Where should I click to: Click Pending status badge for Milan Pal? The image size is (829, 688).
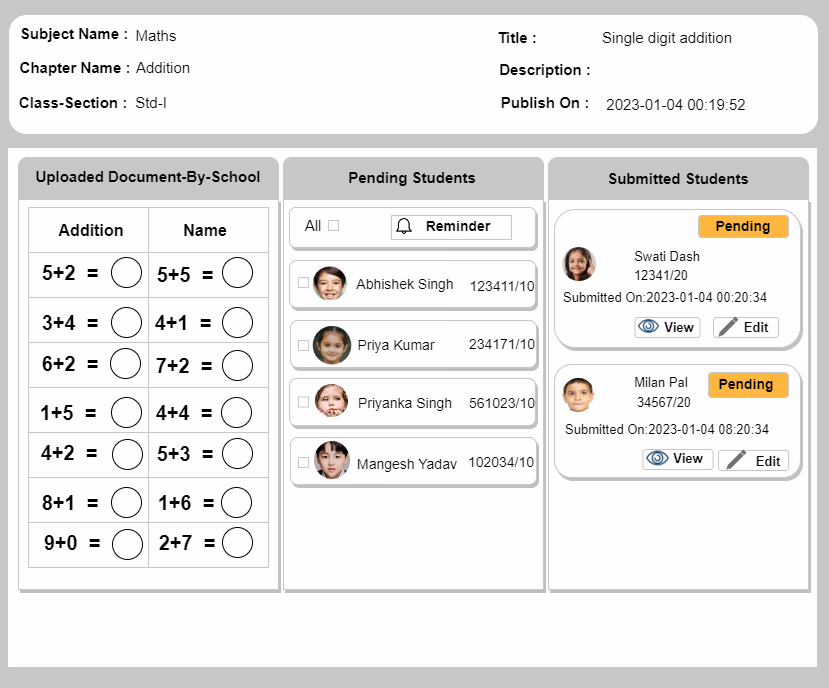[748, 384]
